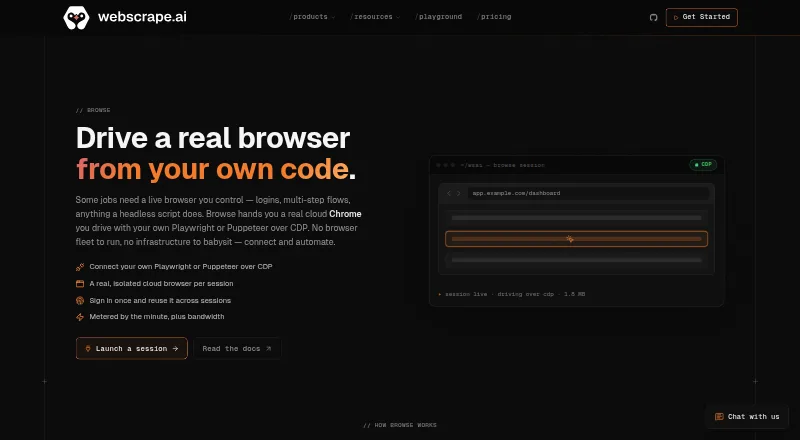Click the Launch a session button

click(132, 349)
